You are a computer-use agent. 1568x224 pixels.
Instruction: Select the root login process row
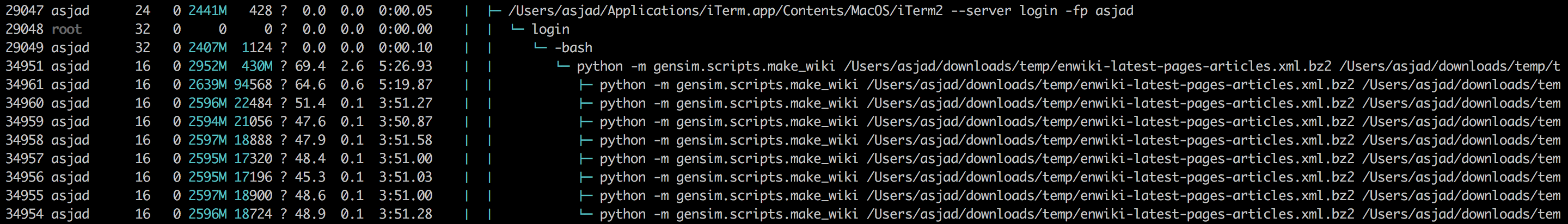(x=784, y=29)
